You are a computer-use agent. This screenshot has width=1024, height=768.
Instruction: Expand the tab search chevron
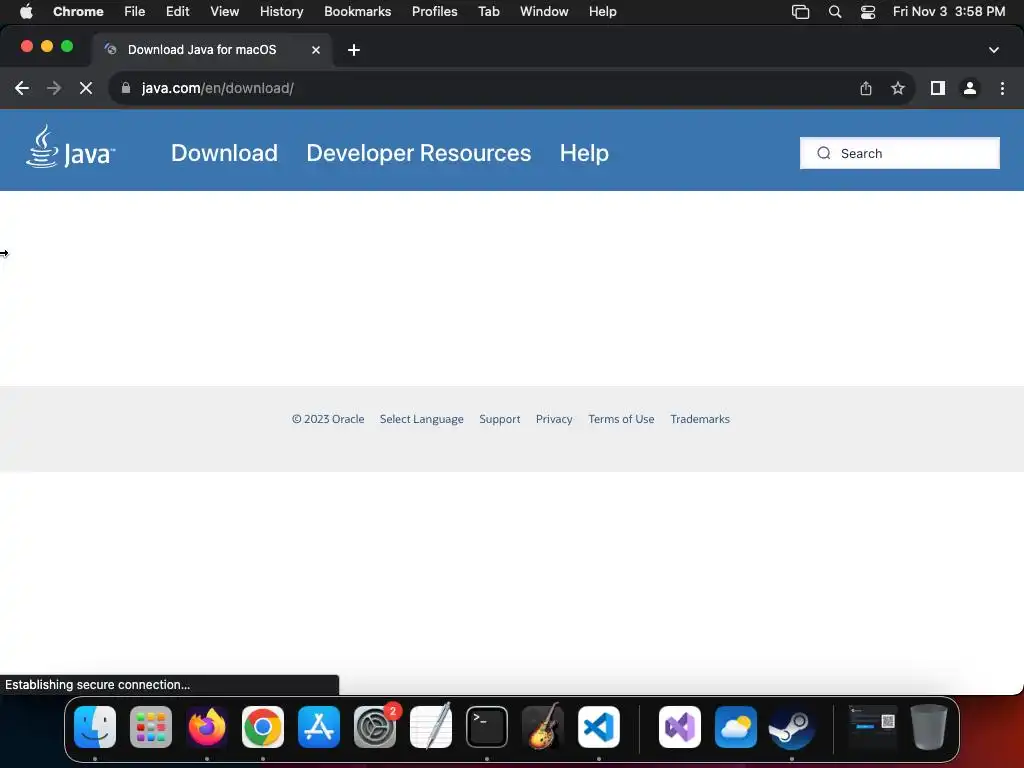[x=993, y=50]
